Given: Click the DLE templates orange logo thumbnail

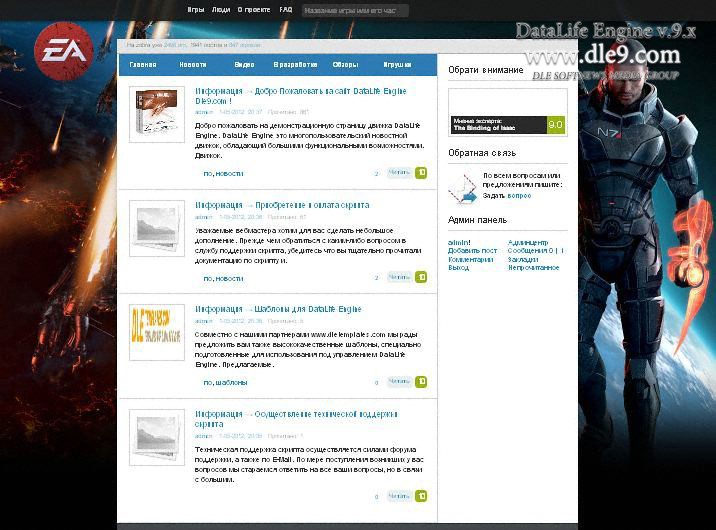Looking at the screenshot, I should [x=157, y=332].
